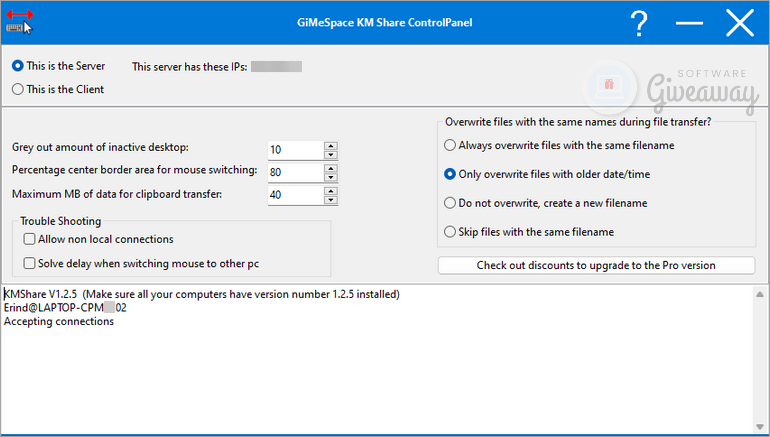This screenshot has width=770, height=437.
Task: Click 'Check out discounts to upgrade' button
Action: point(596,265)
